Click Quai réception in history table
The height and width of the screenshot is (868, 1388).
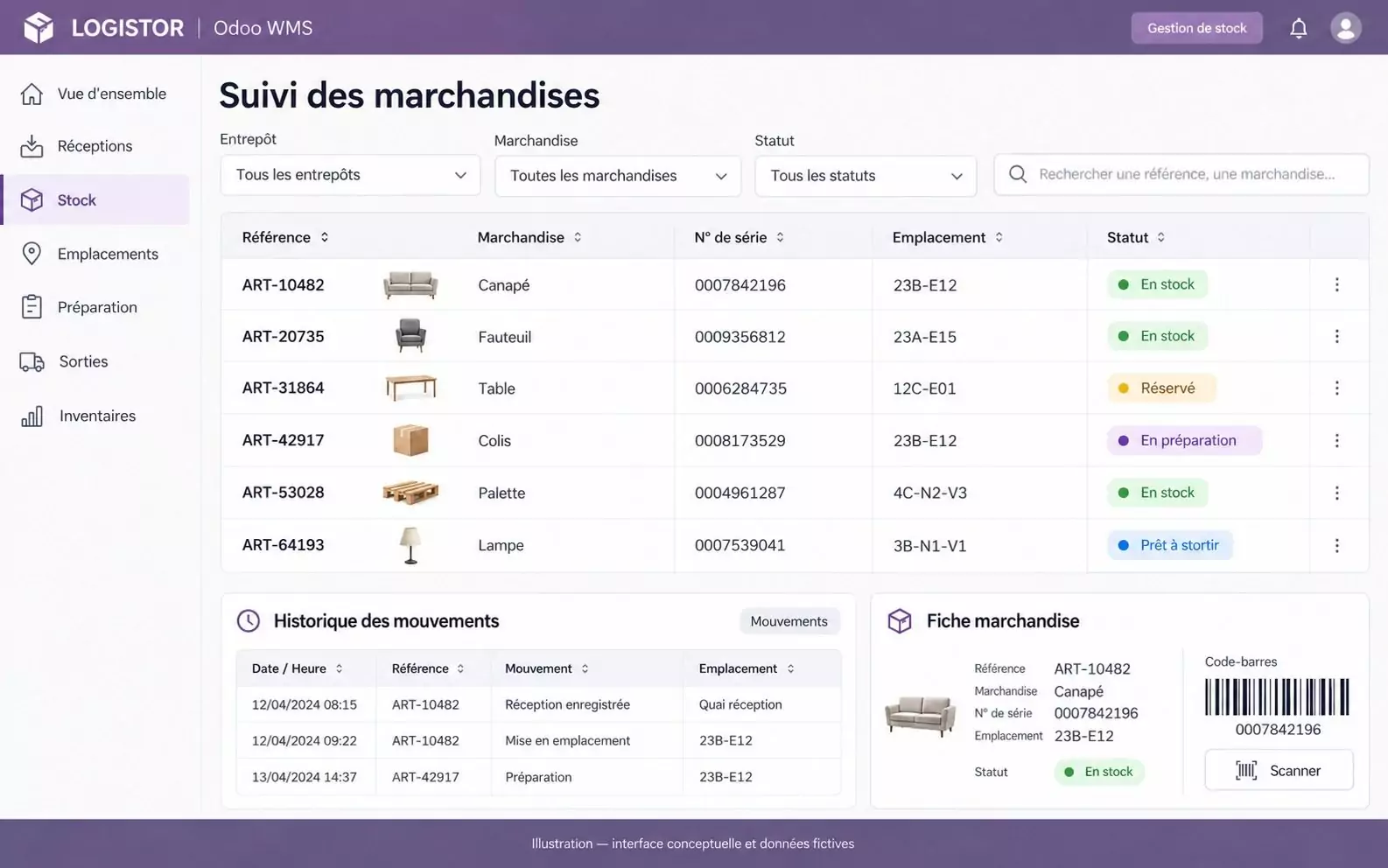click(x=740, y=704)
